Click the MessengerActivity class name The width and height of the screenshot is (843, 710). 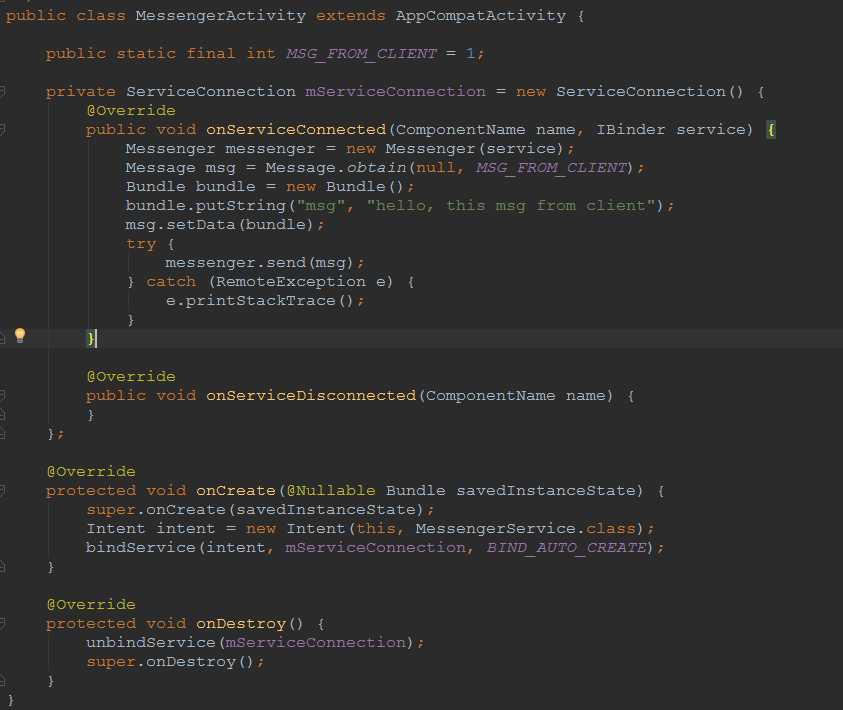click(220, 16)
